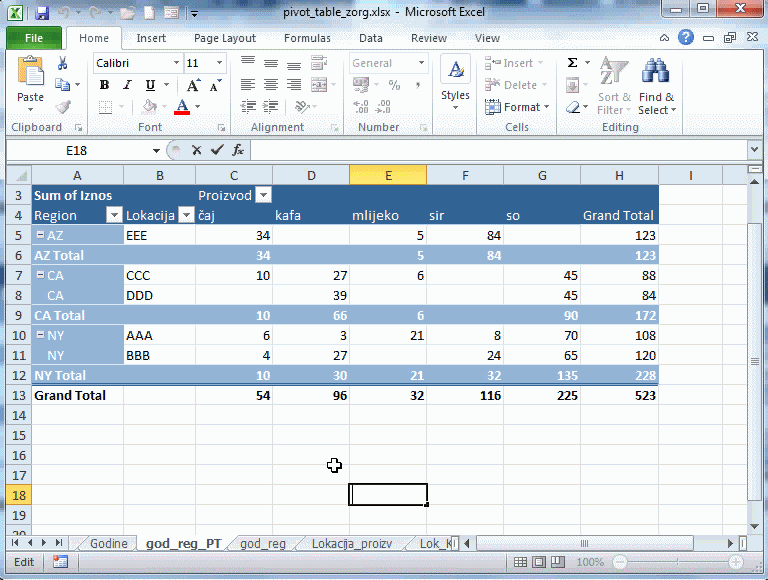Click the Insert Function fx icon

tap(238, 150)
